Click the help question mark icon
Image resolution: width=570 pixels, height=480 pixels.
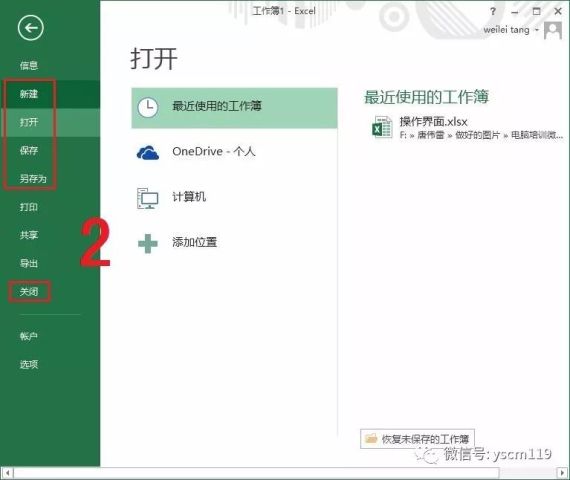click(x=493, y=12)
